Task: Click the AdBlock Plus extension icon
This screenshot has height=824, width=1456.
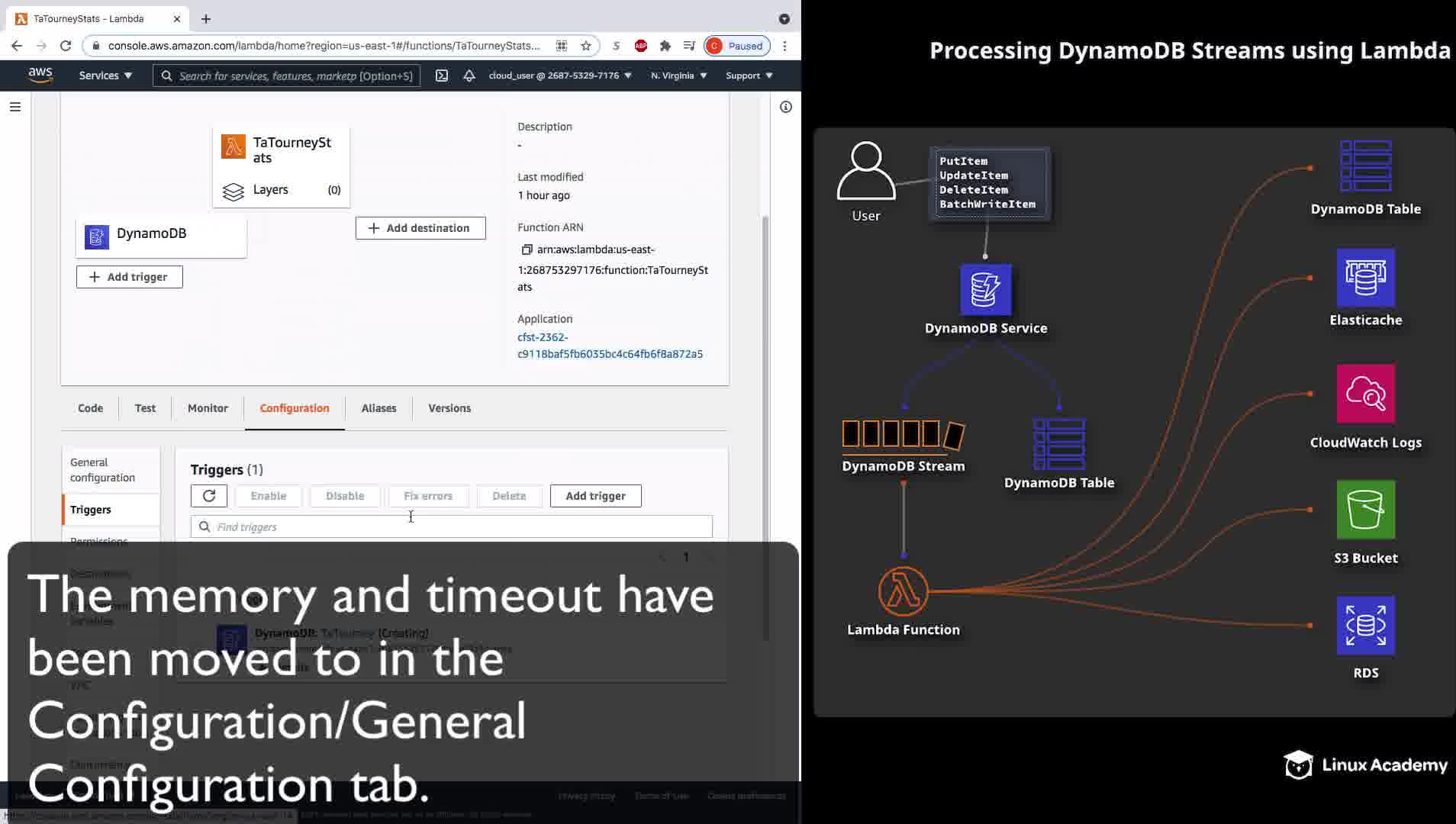Action: (641, 46)
